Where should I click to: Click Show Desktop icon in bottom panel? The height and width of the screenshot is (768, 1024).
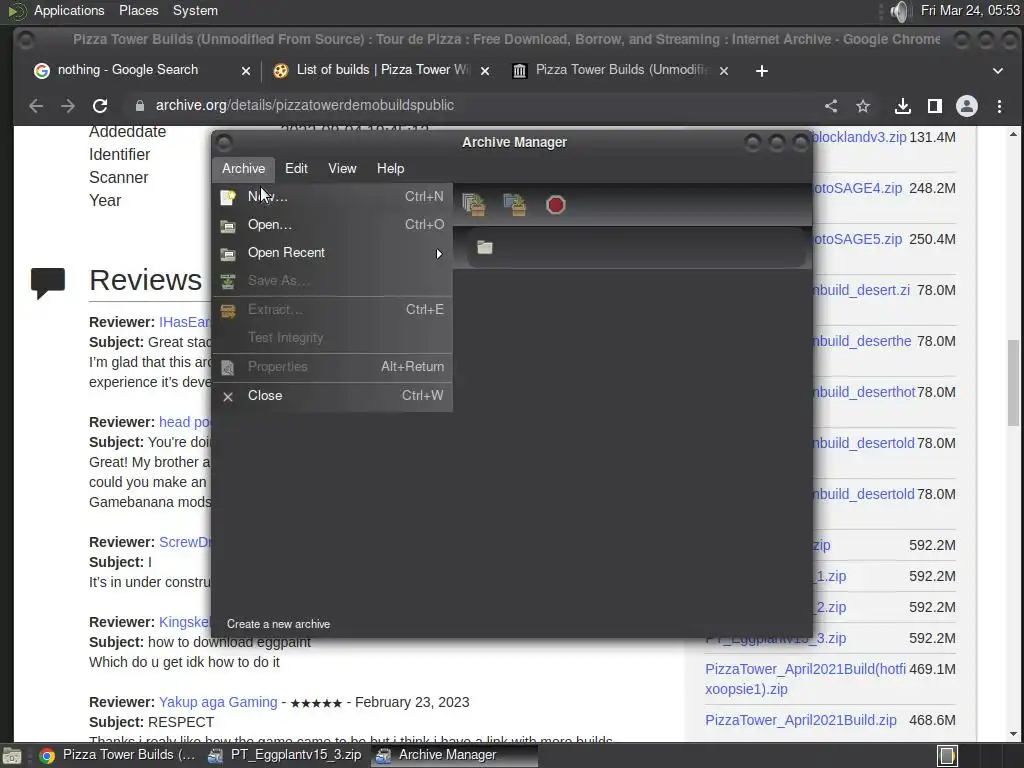pyautogui.click(x=12, y=756)
